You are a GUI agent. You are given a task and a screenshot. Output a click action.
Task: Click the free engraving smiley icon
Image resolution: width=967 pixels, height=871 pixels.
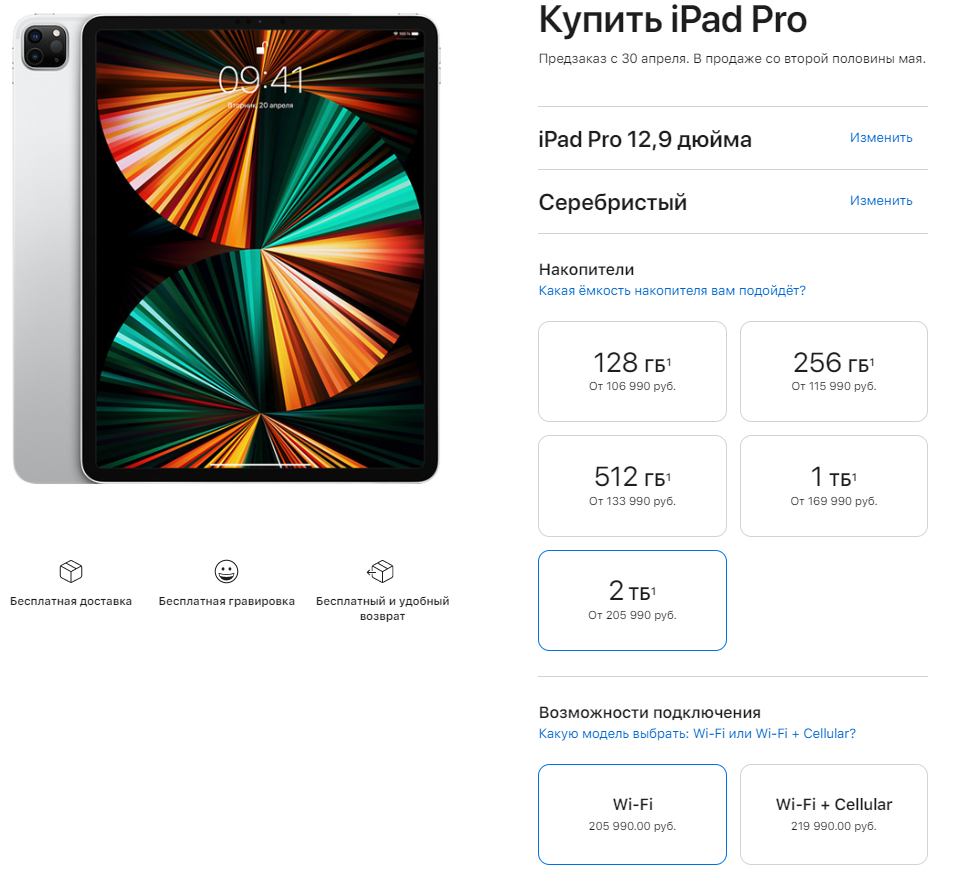226,571
